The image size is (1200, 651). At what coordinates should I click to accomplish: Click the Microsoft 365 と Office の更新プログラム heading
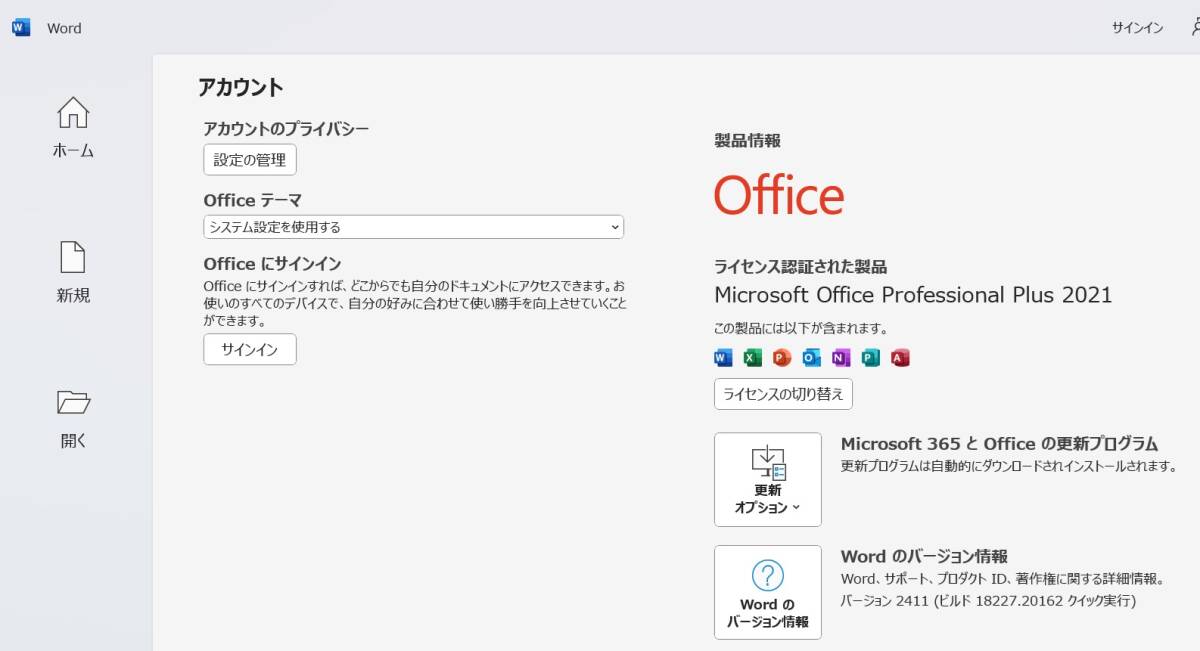point(999,444)
